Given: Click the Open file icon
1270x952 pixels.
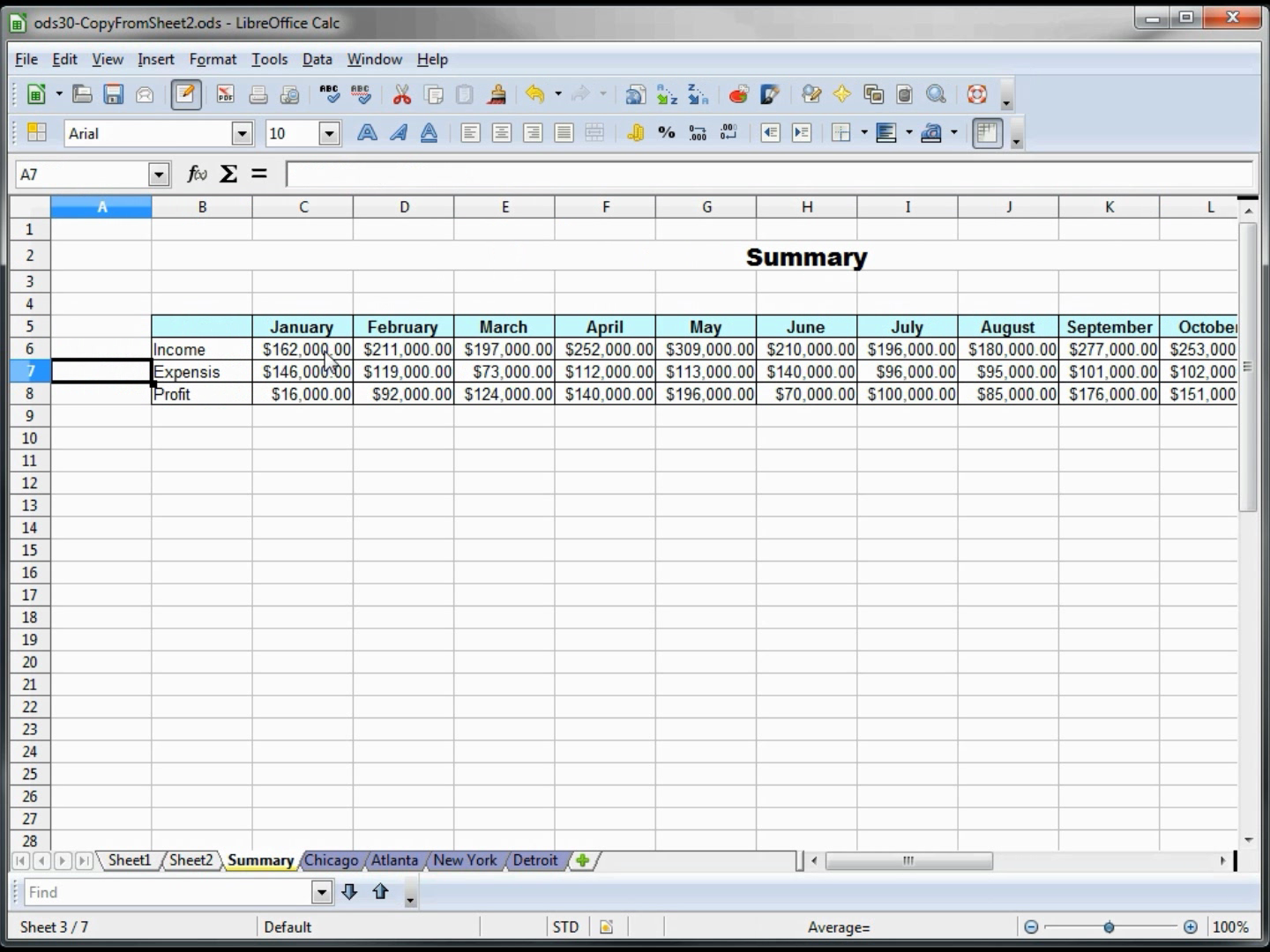Looking at the screenshot, I should tap(82, 94).
